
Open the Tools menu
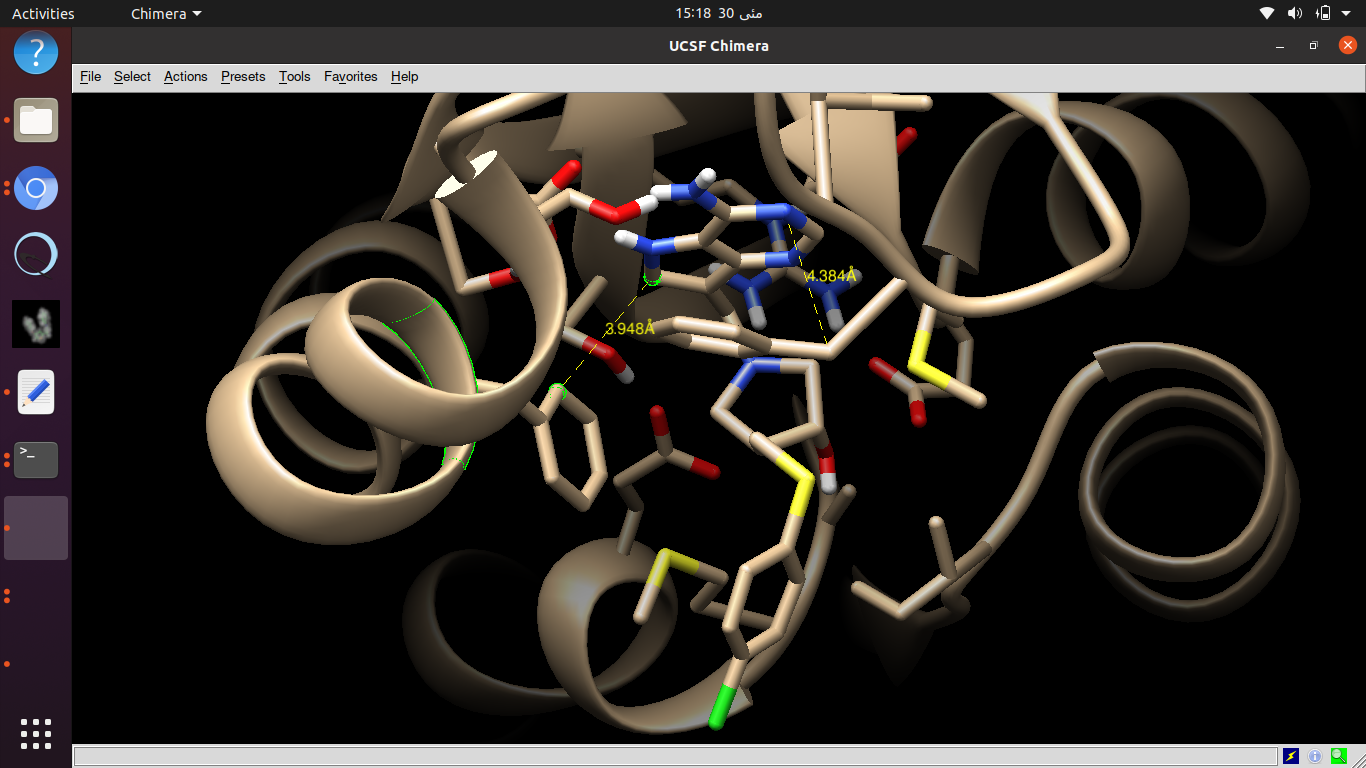click(x=294, y=77)
